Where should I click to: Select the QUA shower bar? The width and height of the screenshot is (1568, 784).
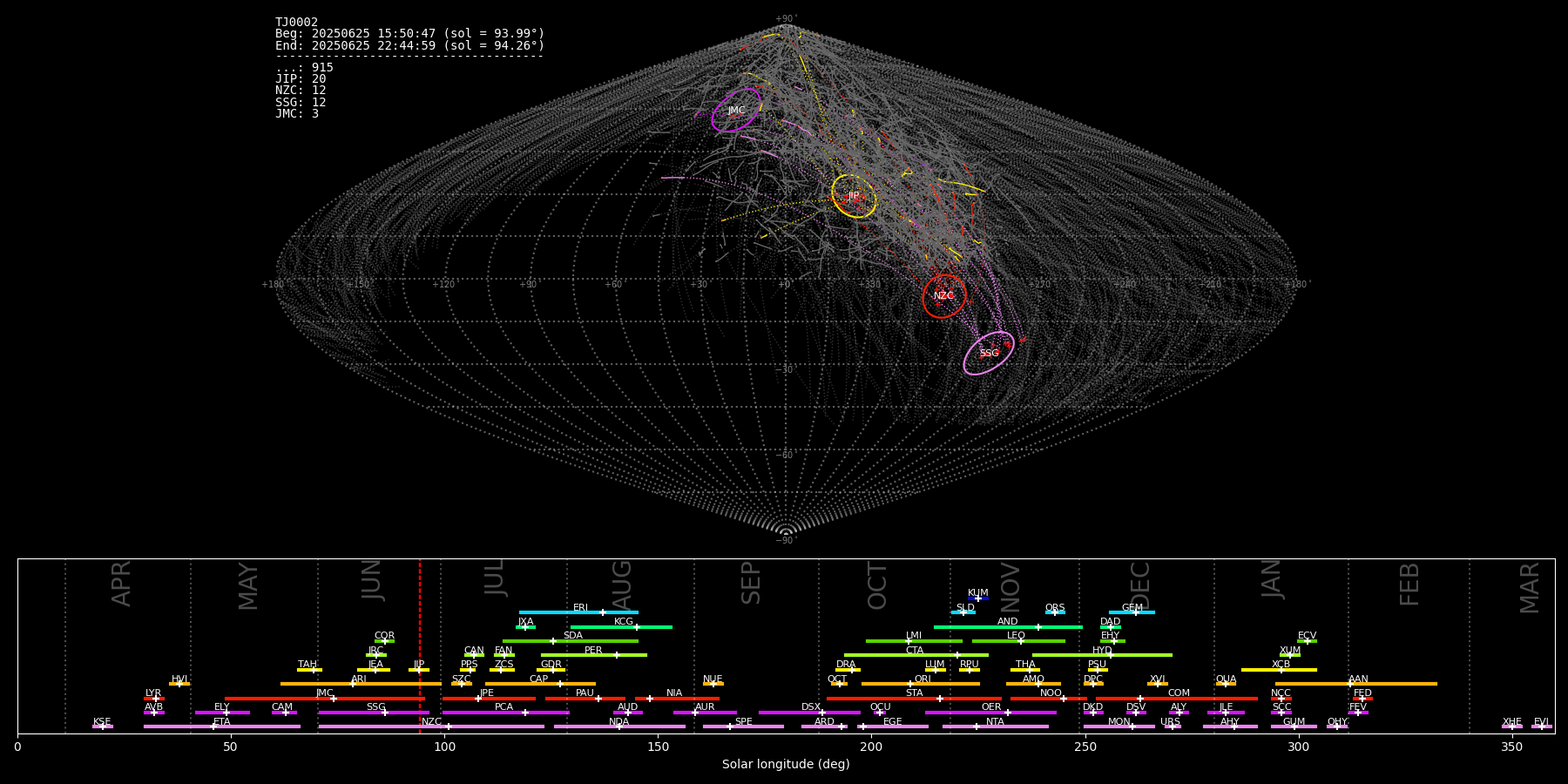coord(1226,684)
